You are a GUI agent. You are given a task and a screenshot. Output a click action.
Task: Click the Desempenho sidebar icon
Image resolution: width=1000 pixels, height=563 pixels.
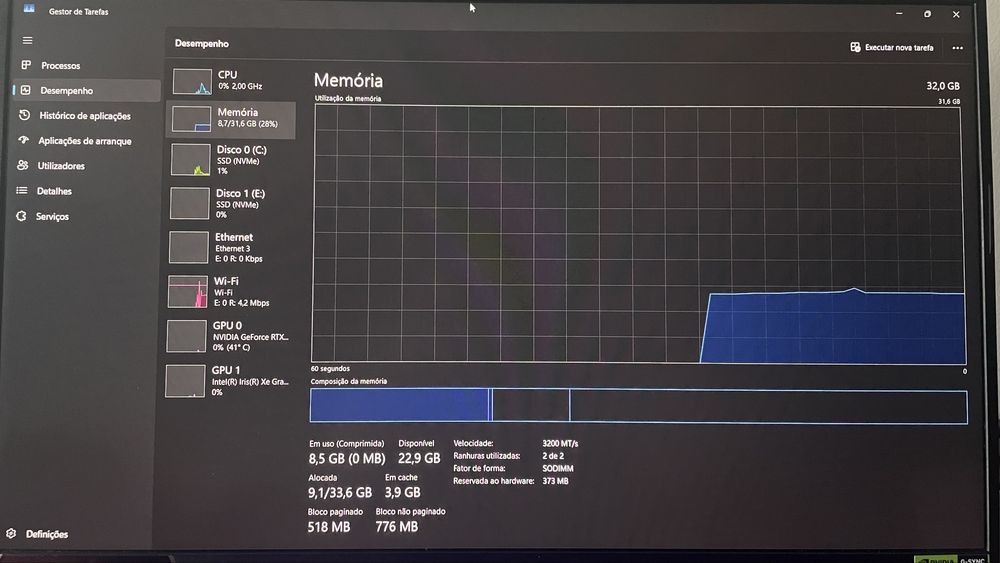[x=26, y=90]
